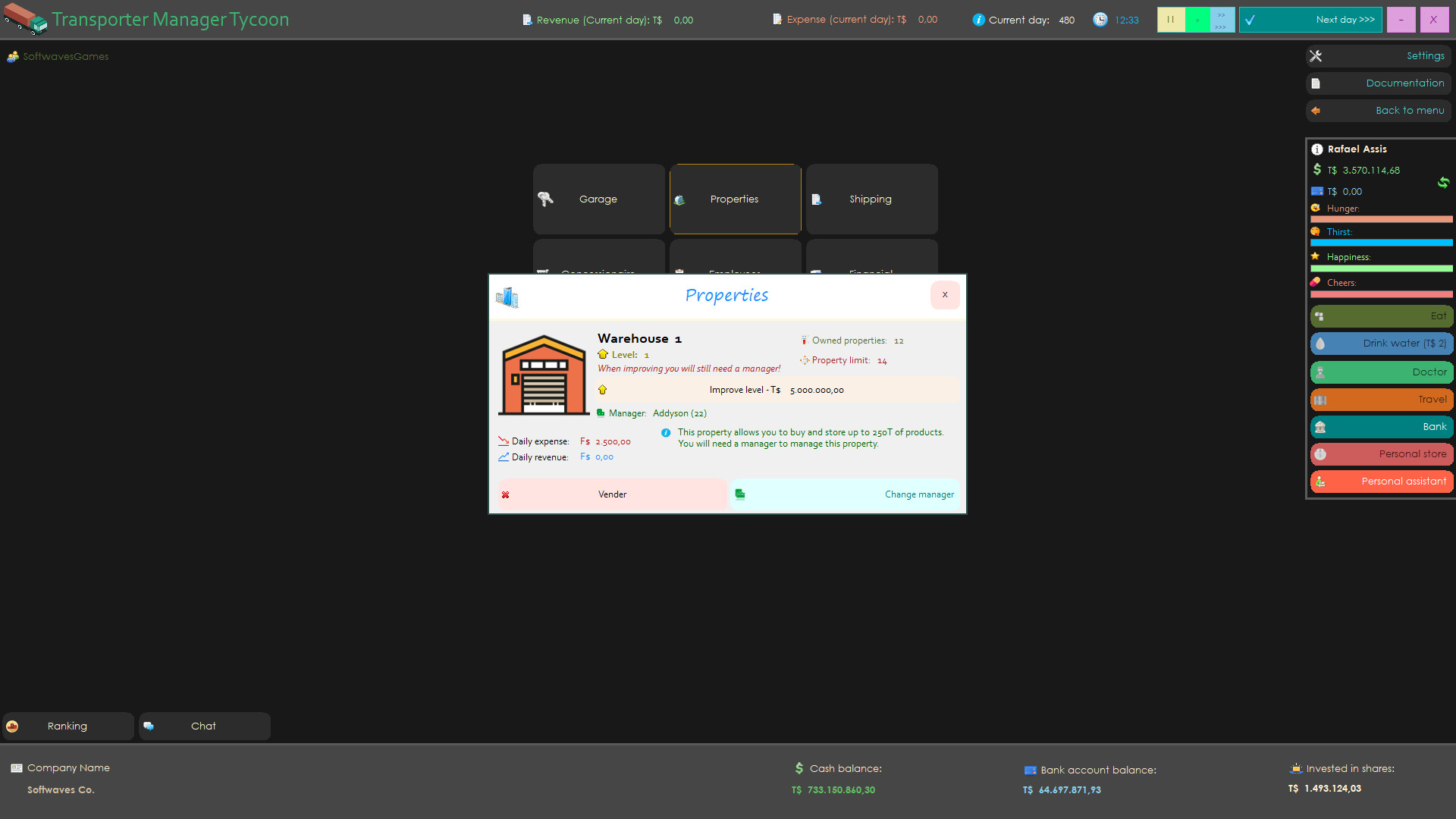
Task: Click the green manager icon beside Addyson
Action: 599,413
